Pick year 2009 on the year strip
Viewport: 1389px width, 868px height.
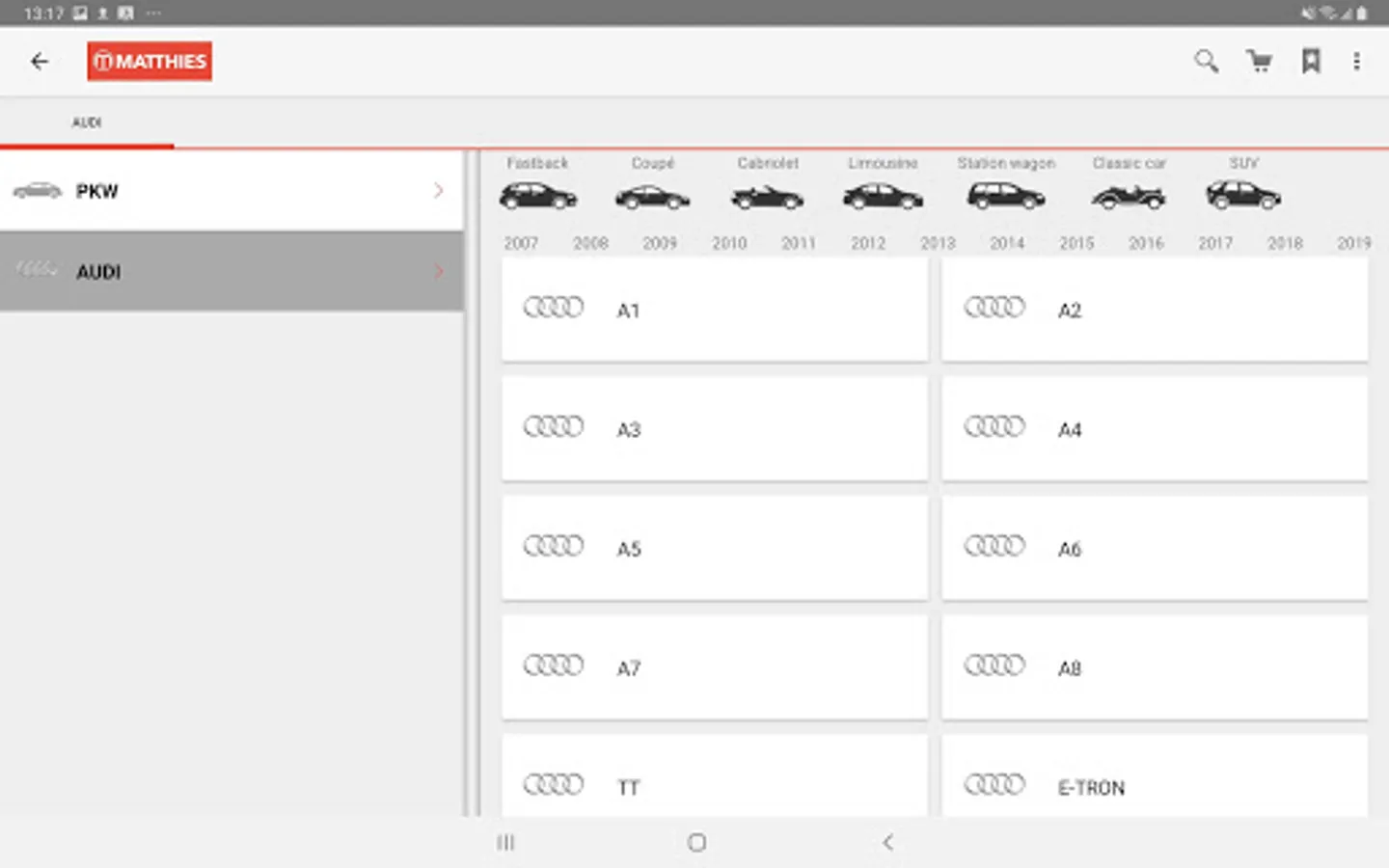(x=660, y=243)
